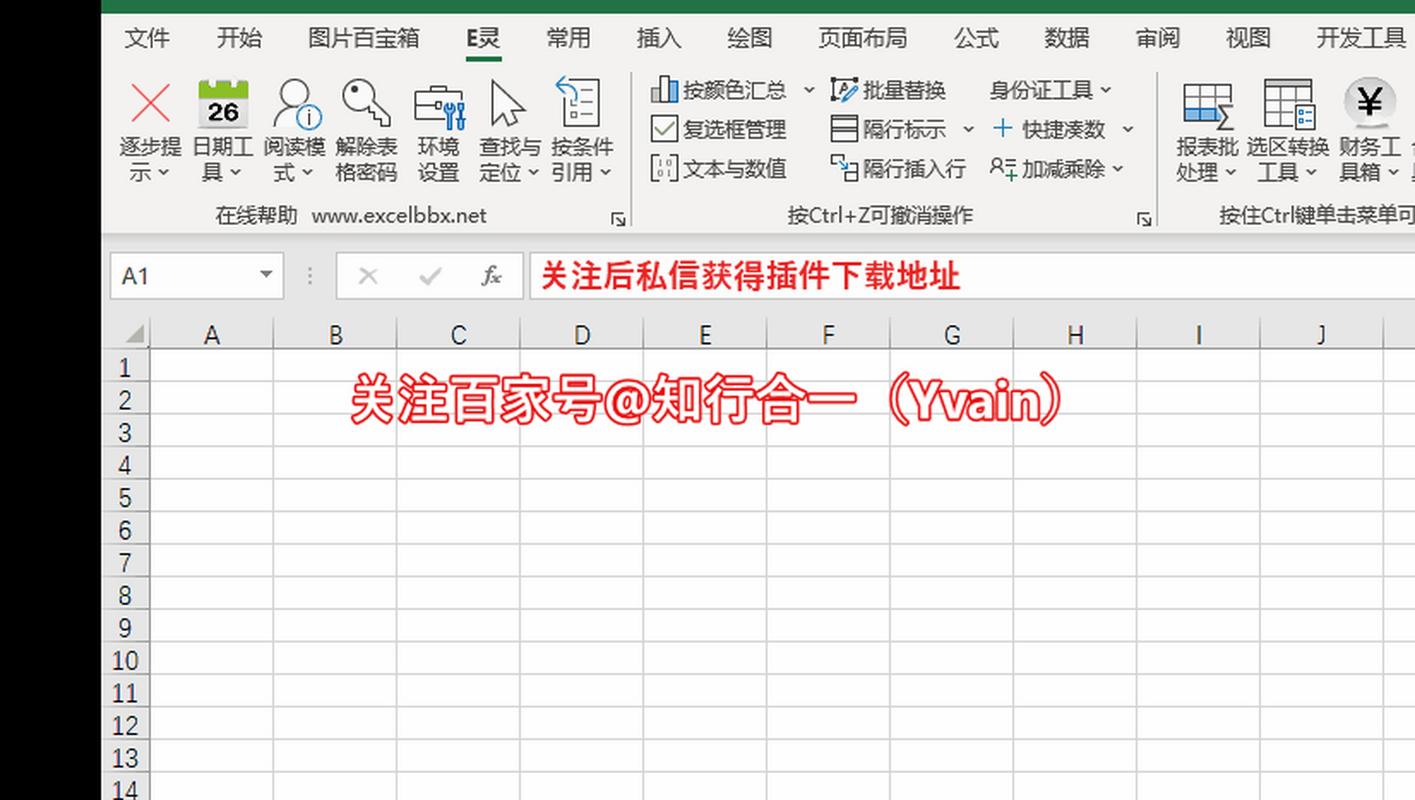Switch to the 开发工具 tab
Image resolution: width=1415 pixels, height=800 pixels.
coord(1361,38)
